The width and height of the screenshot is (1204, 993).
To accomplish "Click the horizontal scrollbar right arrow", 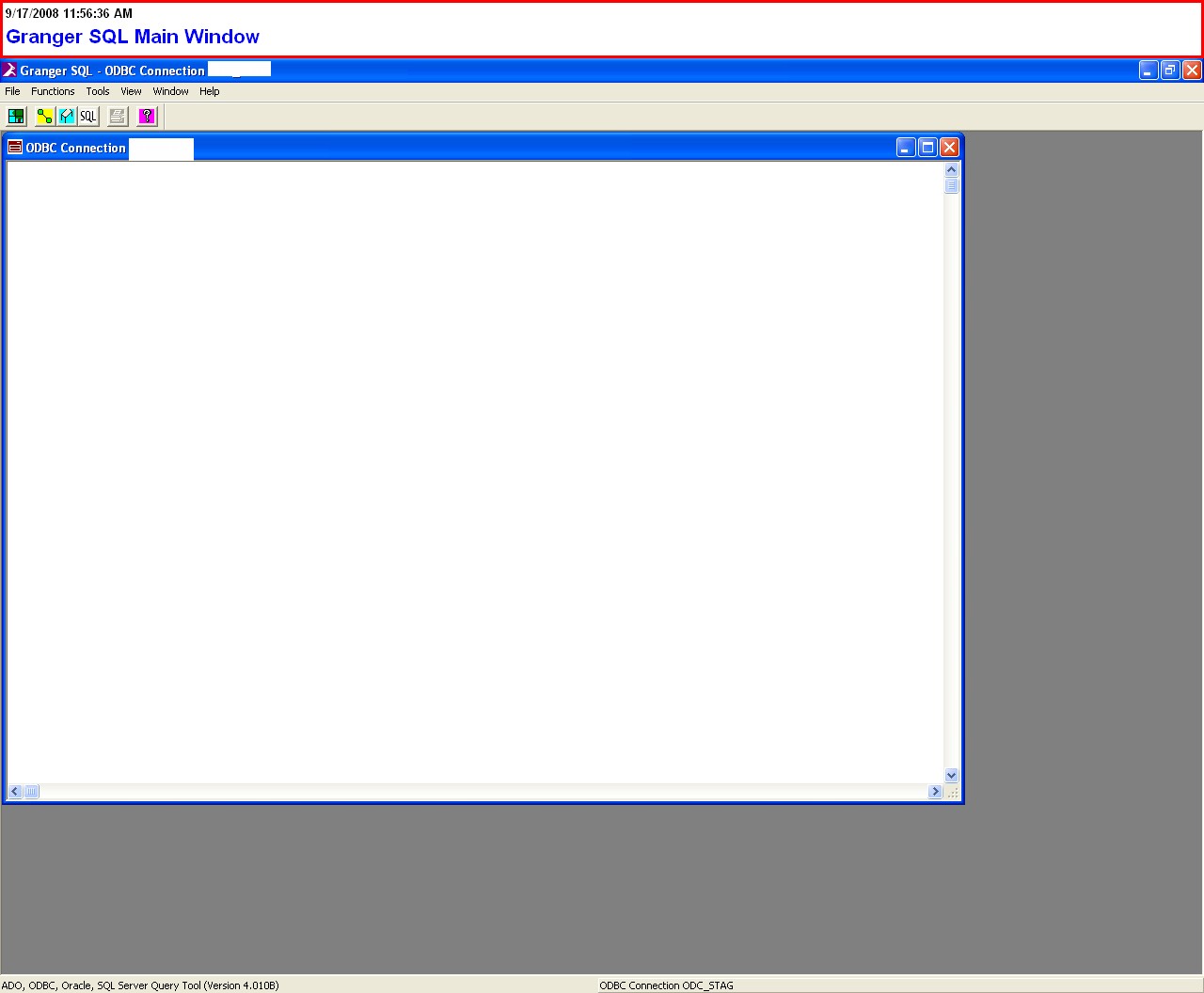I will coord(935,792).
